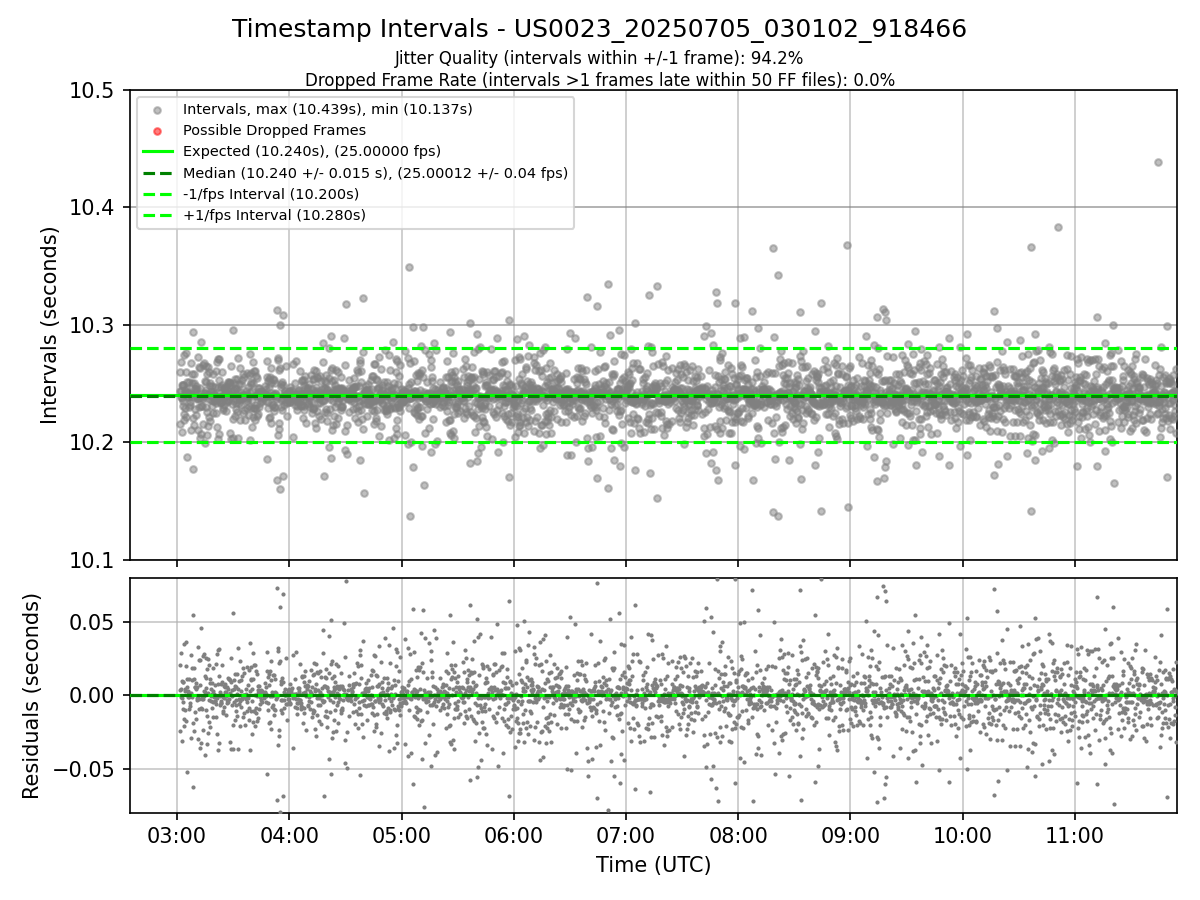Click the Intervals (seconds) y-axis label
The height and width of the screenshot is (900, 1200).
(x=50, y=324)
